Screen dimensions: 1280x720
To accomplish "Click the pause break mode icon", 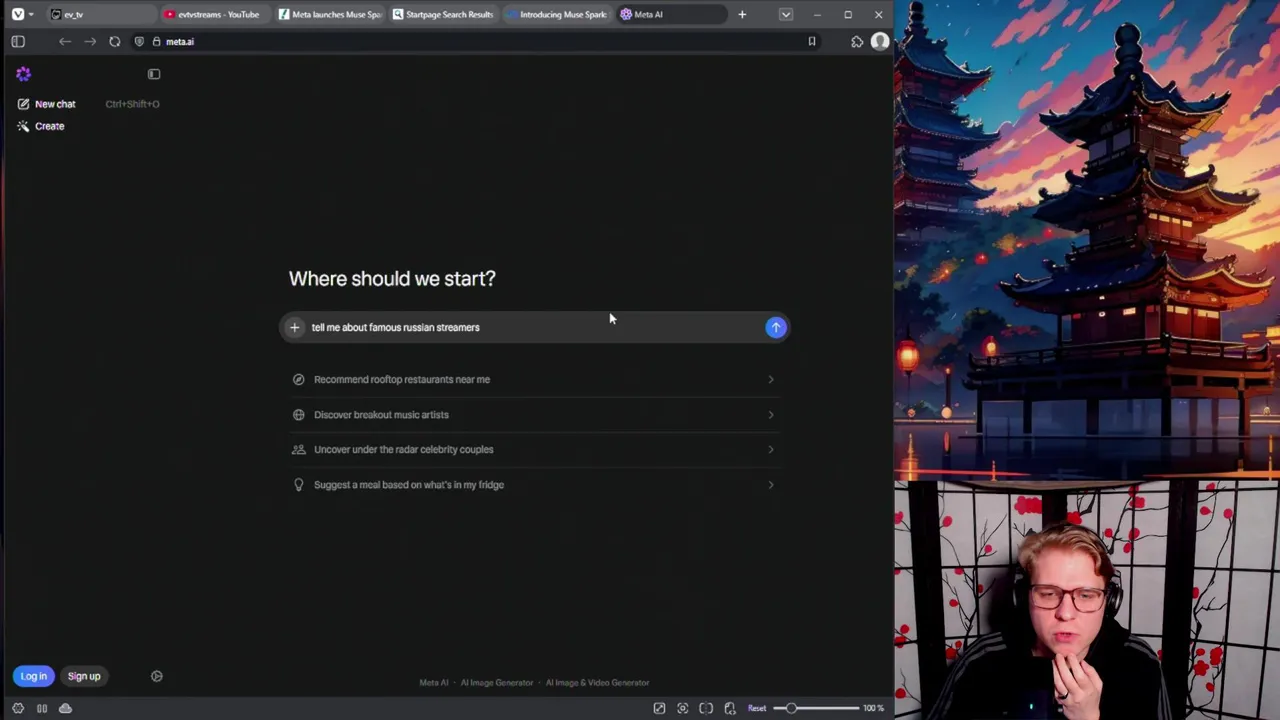I will coord(42,708).
